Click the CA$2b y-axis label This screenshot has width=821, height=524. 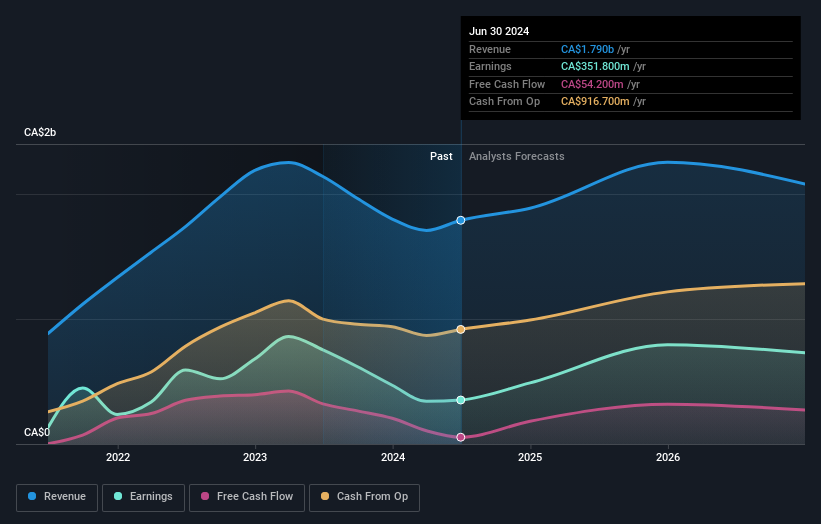click(x=40, y=132)
